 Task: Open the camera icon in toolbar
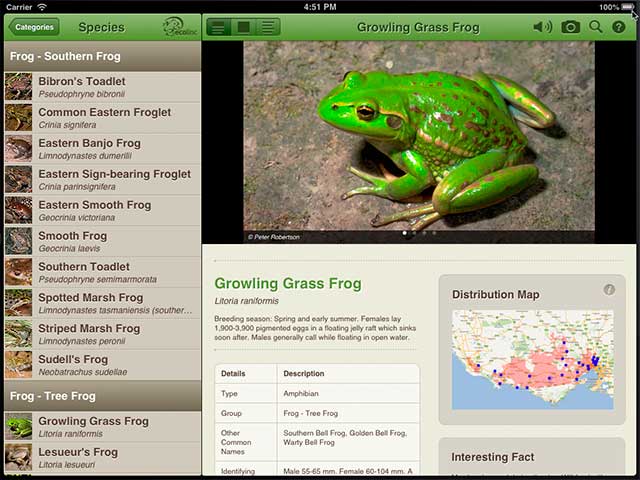(570, 27)
